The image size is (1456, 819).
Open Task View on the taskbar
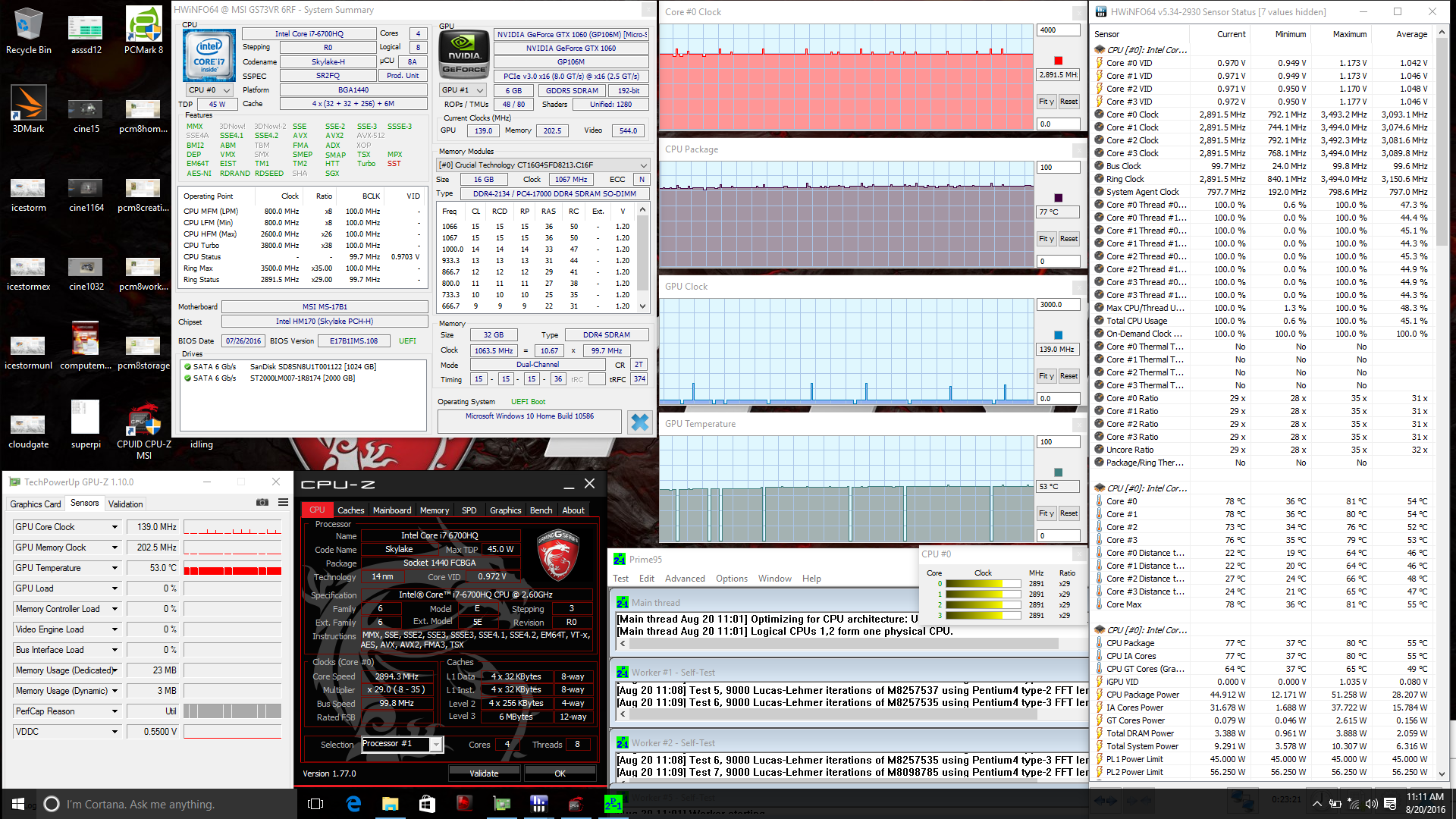coord(315,804)
